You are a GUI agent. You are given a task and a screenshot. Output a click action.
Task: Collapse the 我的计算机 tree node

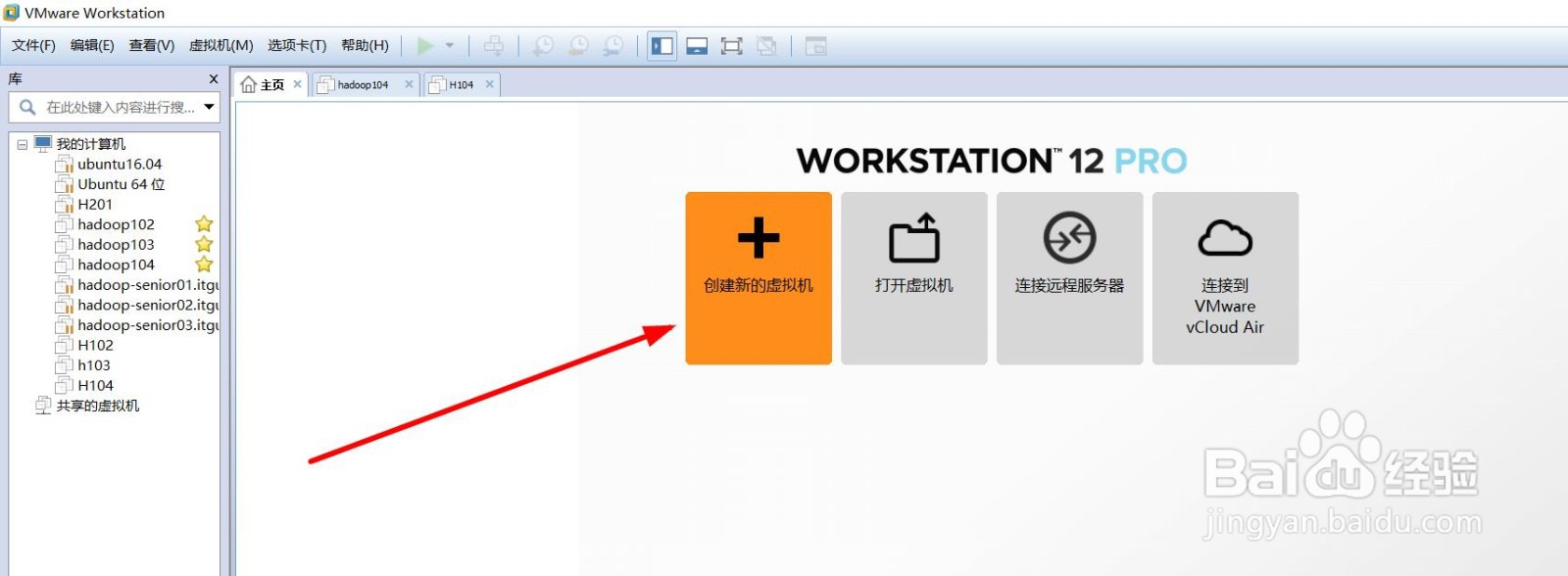22,145
